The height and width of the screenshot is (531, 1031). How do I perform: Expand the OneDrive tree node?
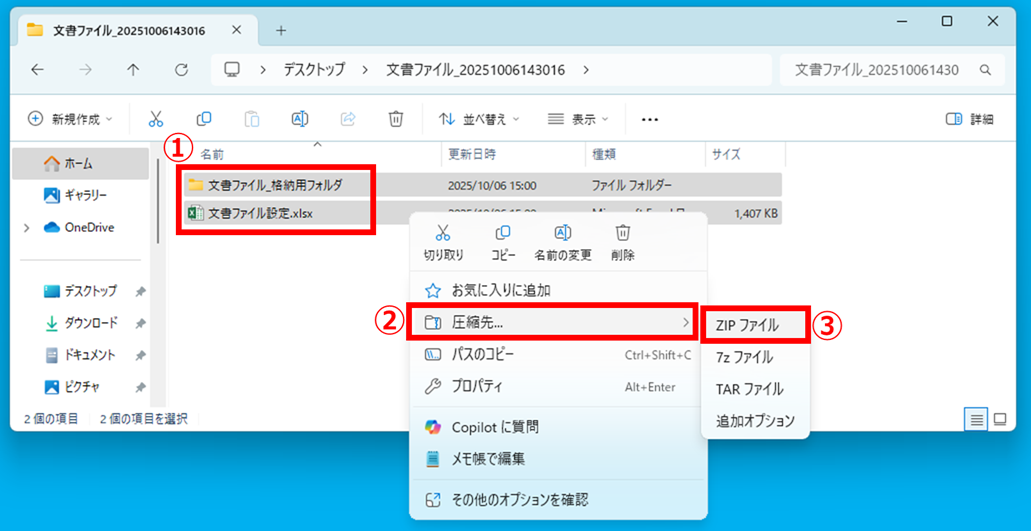26,227
